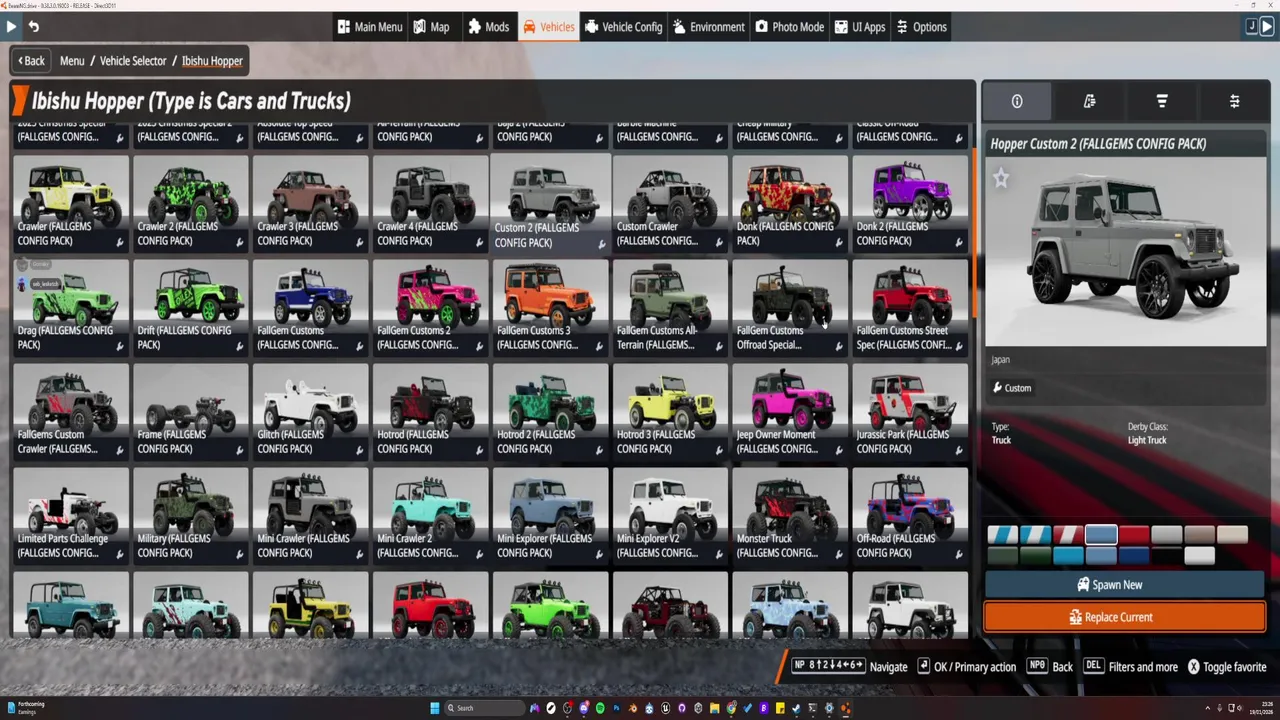Click the Spawn New button

pos(1125,585)
